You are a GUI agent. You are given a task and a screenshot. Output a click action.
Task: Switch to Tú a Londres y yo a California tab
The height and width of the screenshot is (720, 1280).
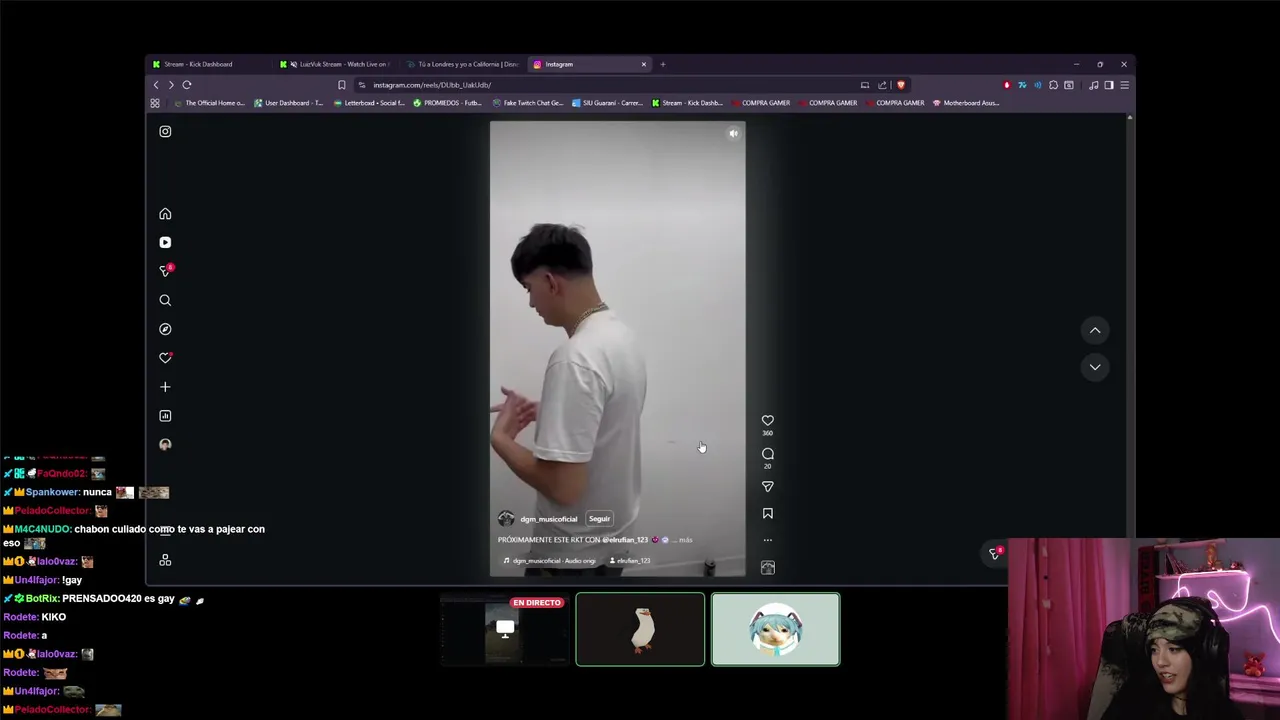click(464, 64)
